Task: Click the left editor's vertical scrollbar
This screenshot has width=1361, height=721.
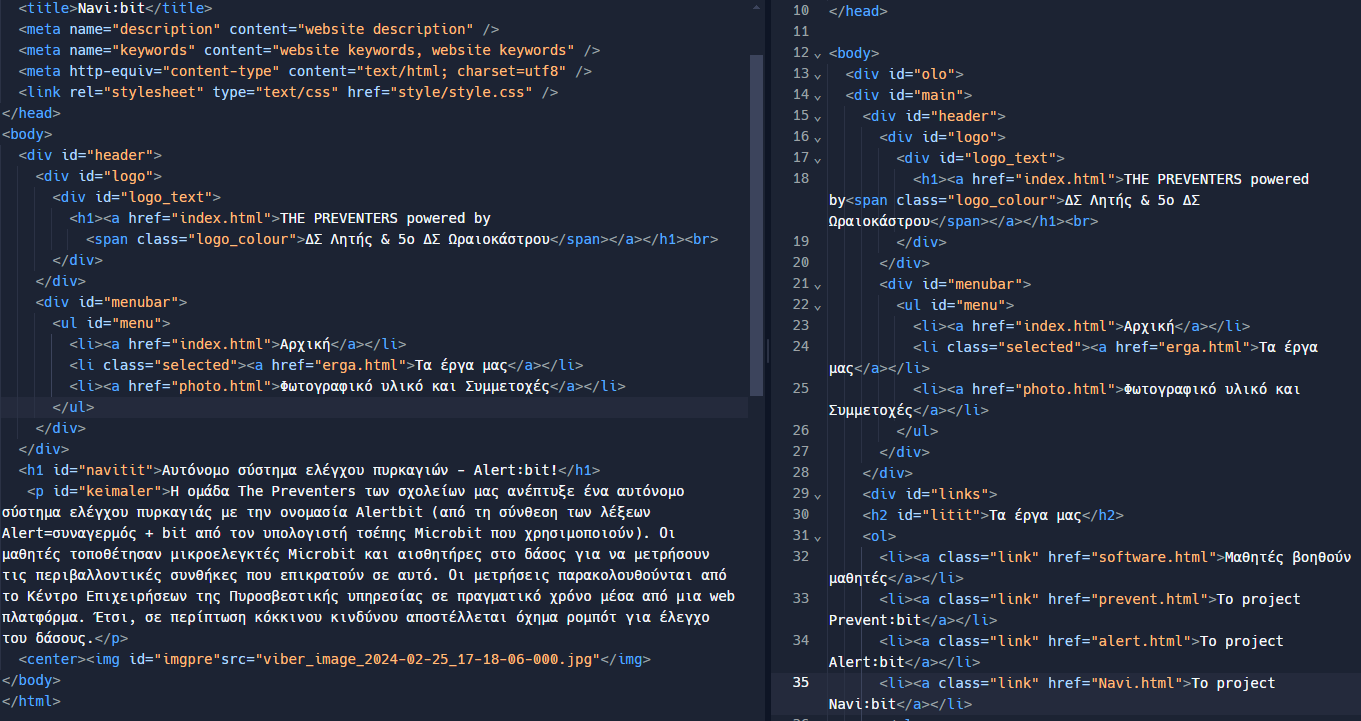Action: pos(756,225)
